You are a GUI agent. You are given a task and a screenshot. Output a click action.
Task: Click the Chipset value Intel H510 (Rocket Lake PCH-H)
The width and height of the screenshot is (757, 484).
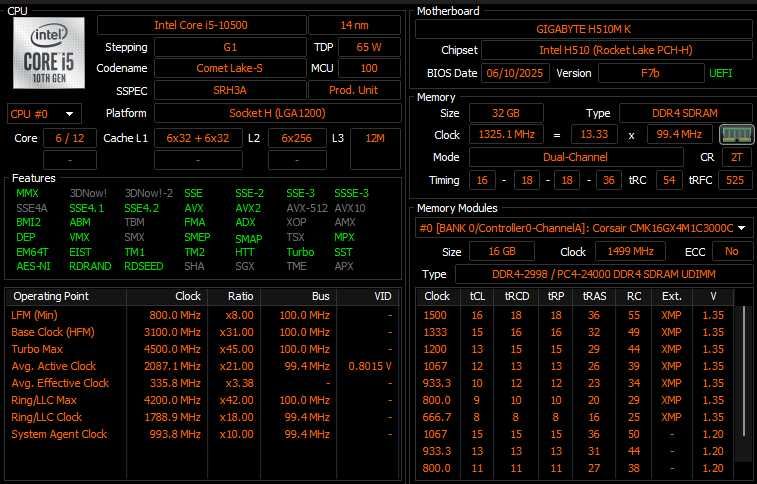[x=616, y=50]
